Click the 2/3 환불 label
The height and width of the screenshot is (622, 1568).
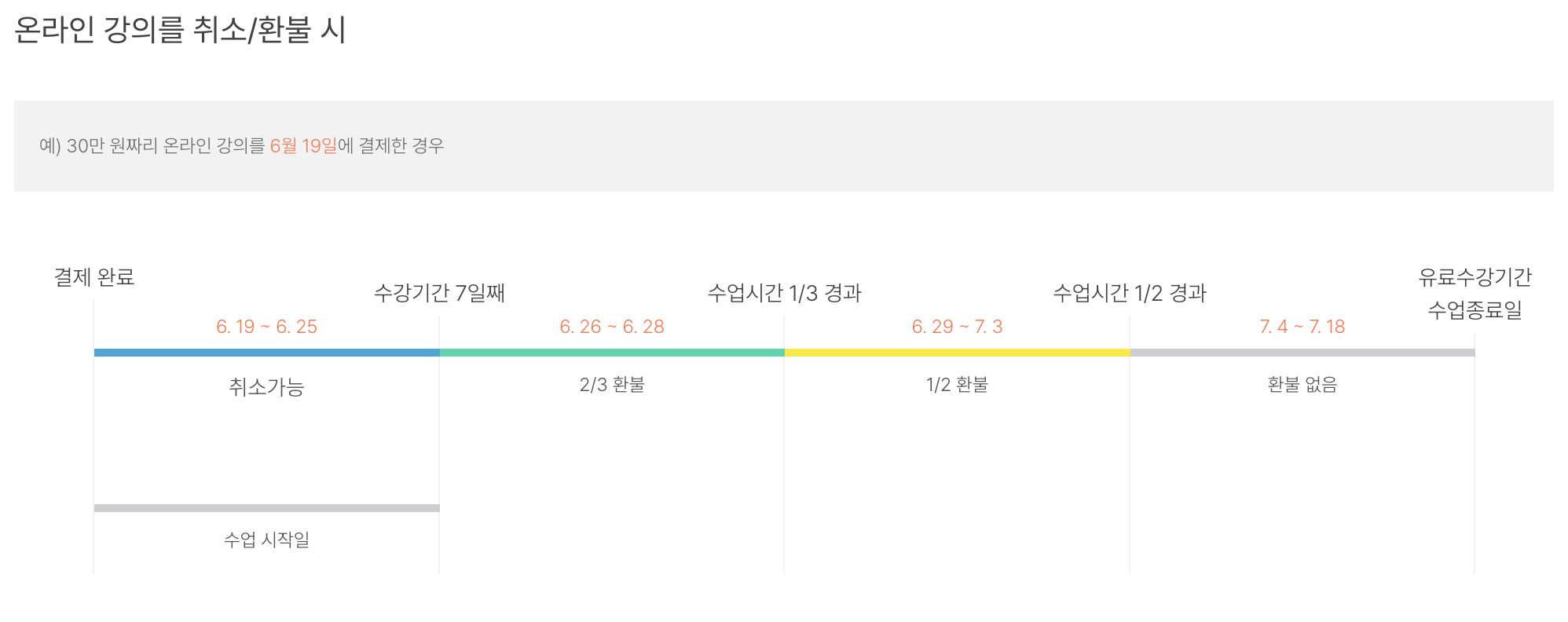pos(612,384)
